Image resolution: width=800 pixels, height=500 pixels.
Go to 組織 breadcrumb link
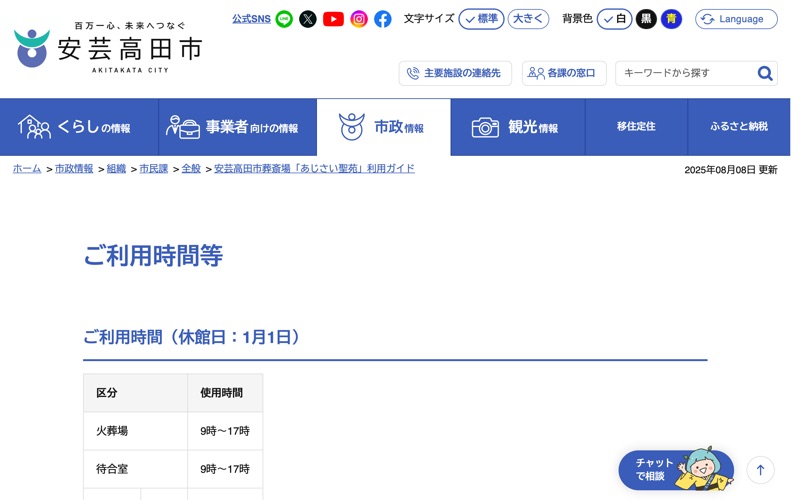pyautogui.click(x=116, y=168)
